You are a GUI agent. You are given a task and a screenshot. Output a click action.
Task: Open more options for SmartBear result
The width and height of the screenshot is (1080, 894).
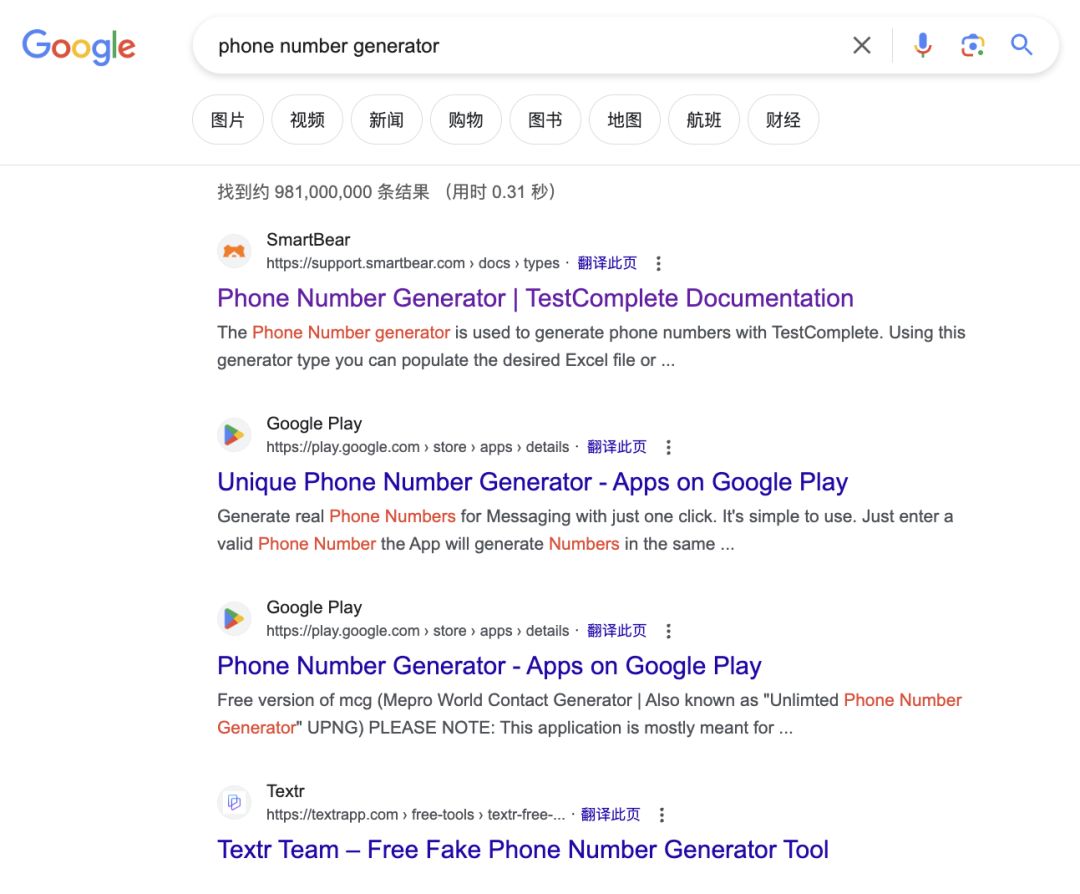click(658, 264)
